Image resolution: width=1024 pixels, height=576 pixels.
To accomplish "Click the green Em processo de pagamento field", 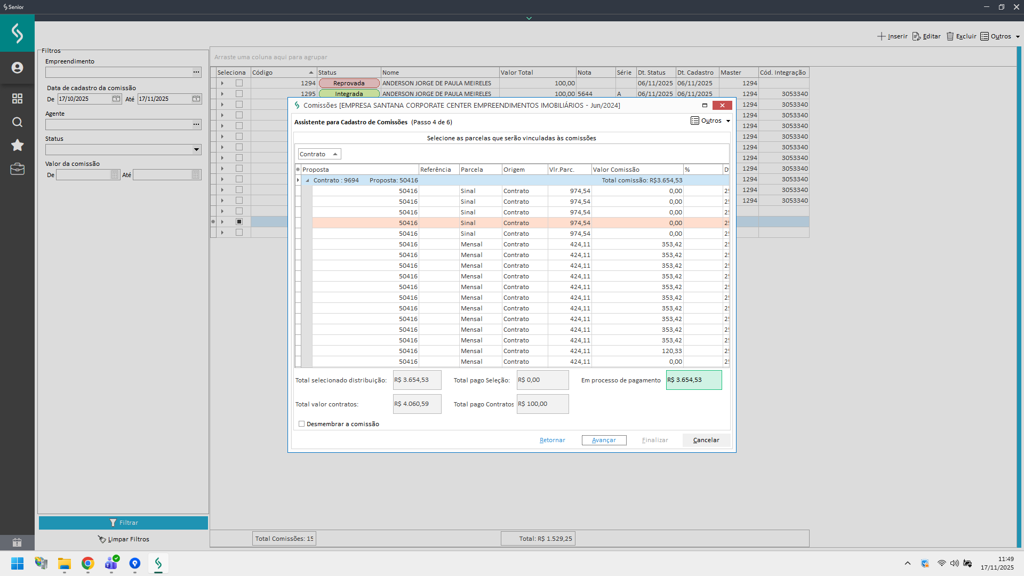I will (693, 380).
